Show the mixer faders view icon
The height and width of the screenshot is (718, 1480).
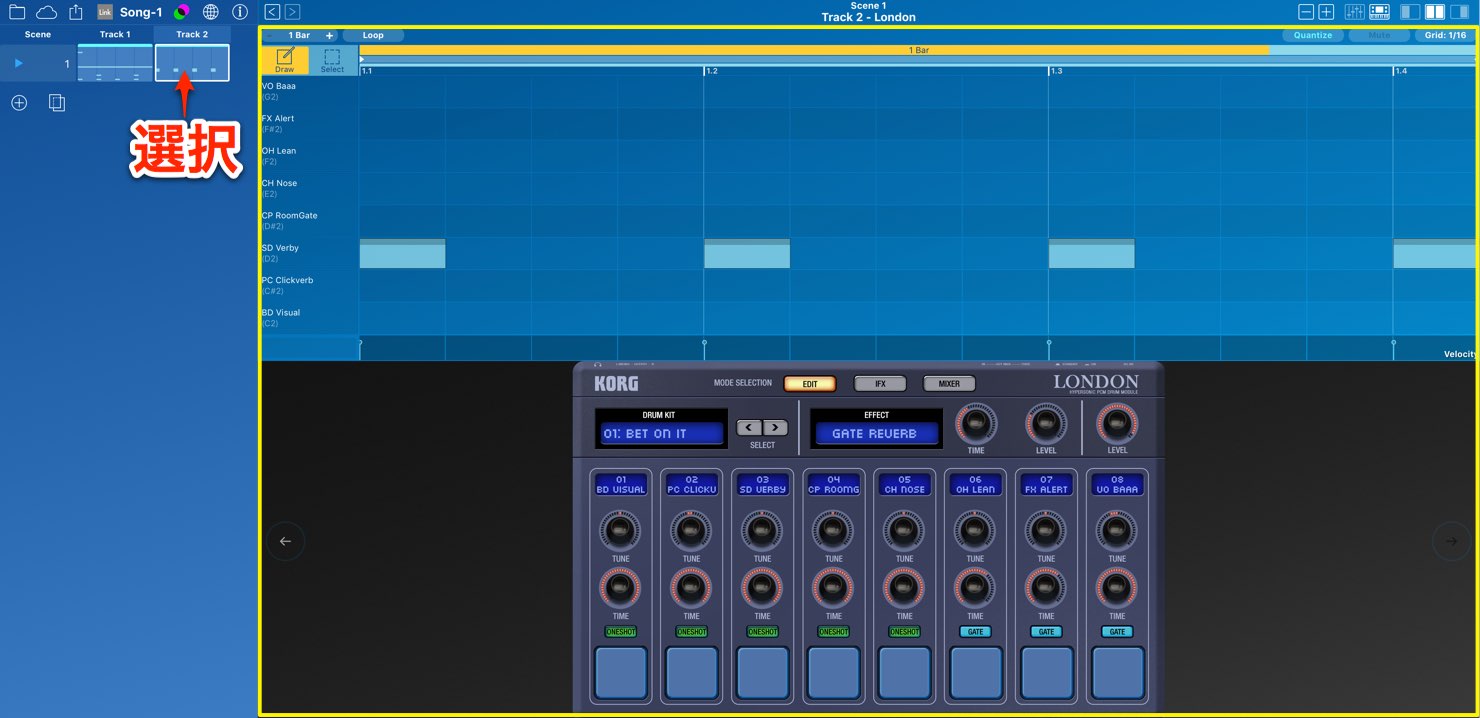(1355, 12)
